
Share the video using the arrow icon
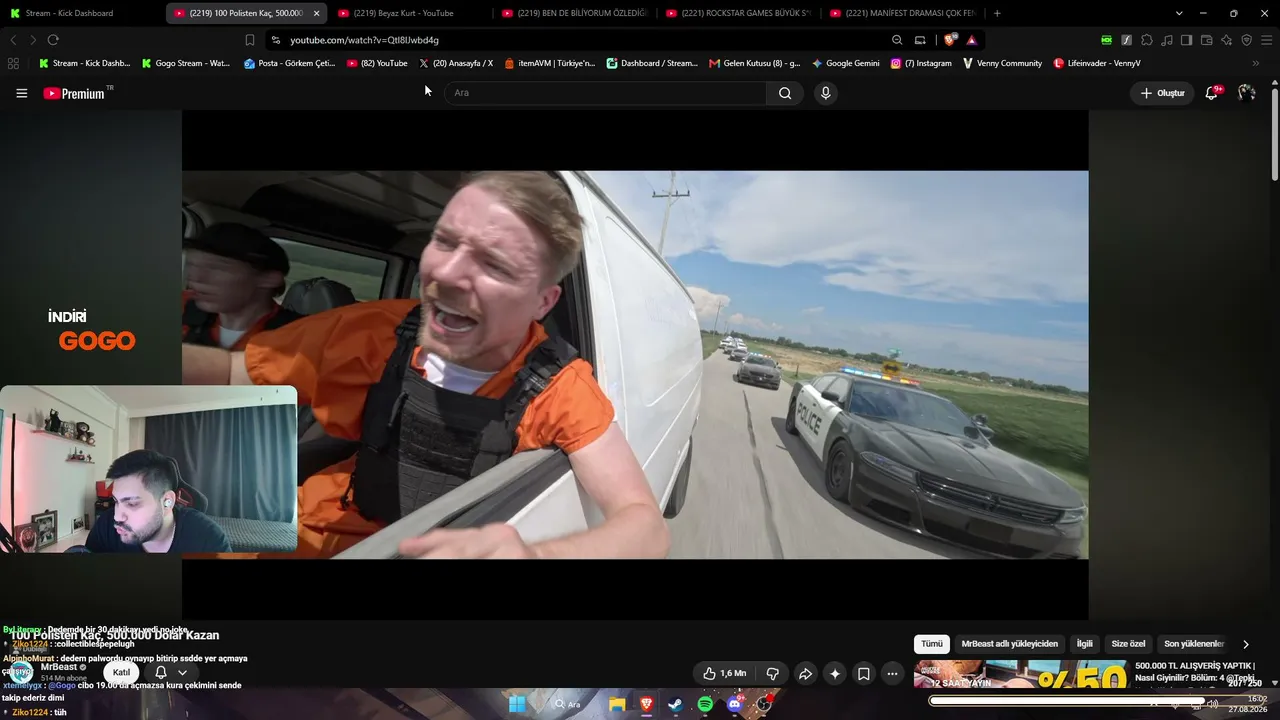[x=805, y=674]
